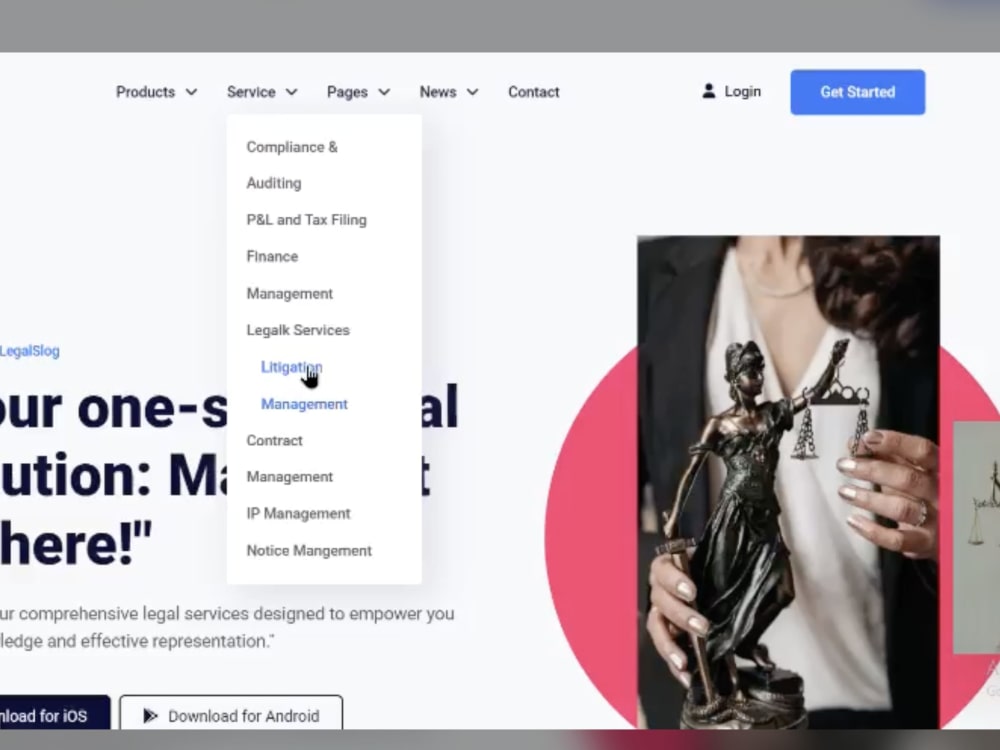Click the Android play store icon
The height and width of the screenshot is (750, 1000).
150,716
